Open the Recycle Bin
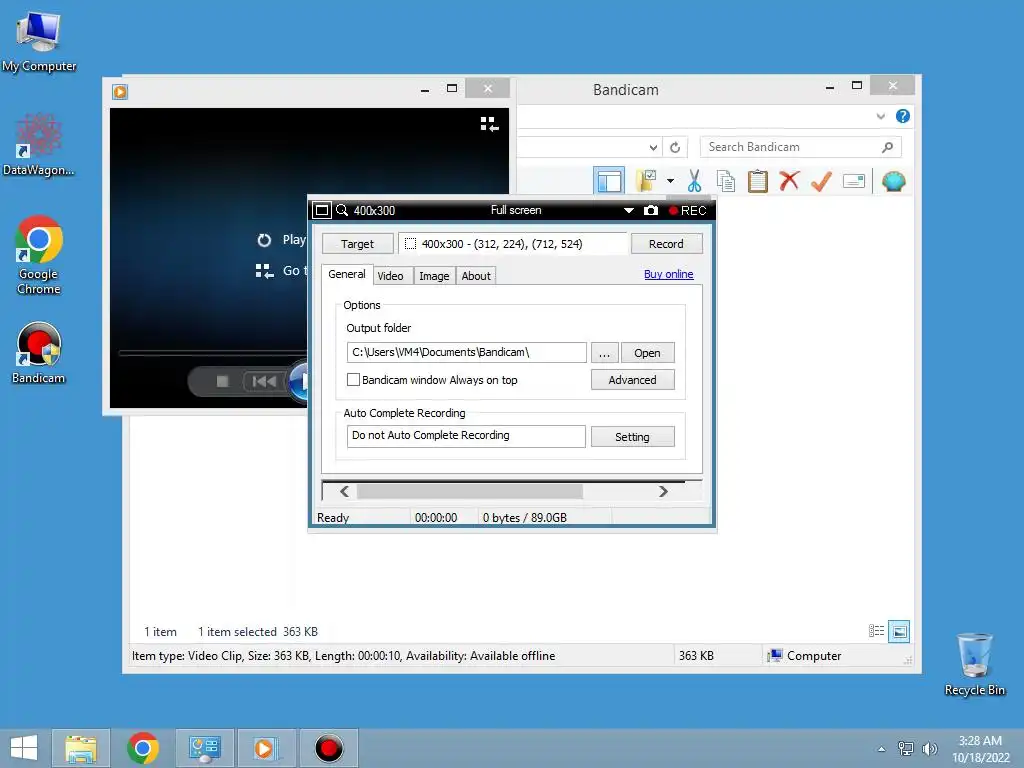Viewport: 1024px width, 768px height. (x=974, y=664)
